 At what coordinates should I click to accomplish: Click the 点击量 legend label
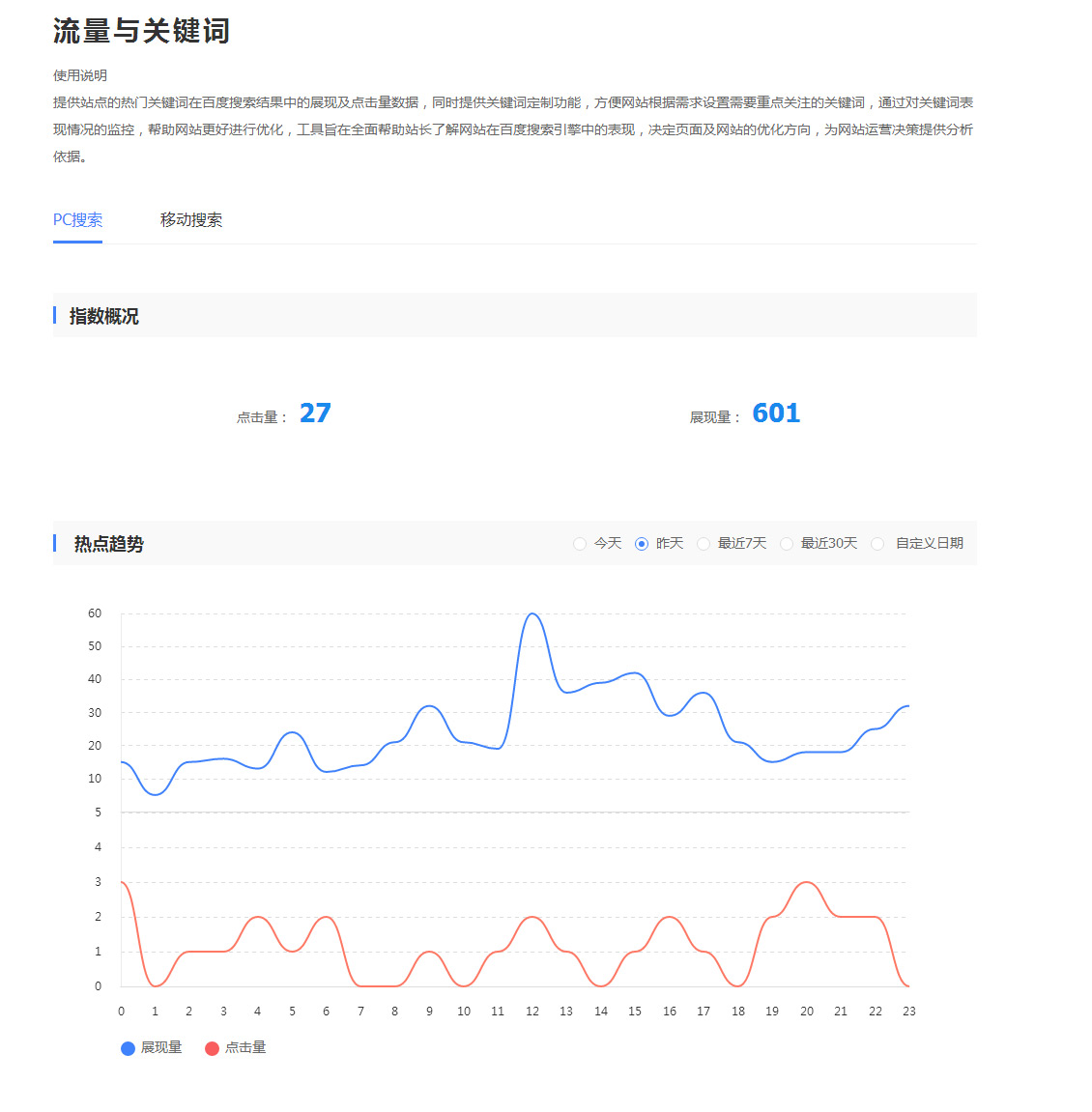(245, 1047)
